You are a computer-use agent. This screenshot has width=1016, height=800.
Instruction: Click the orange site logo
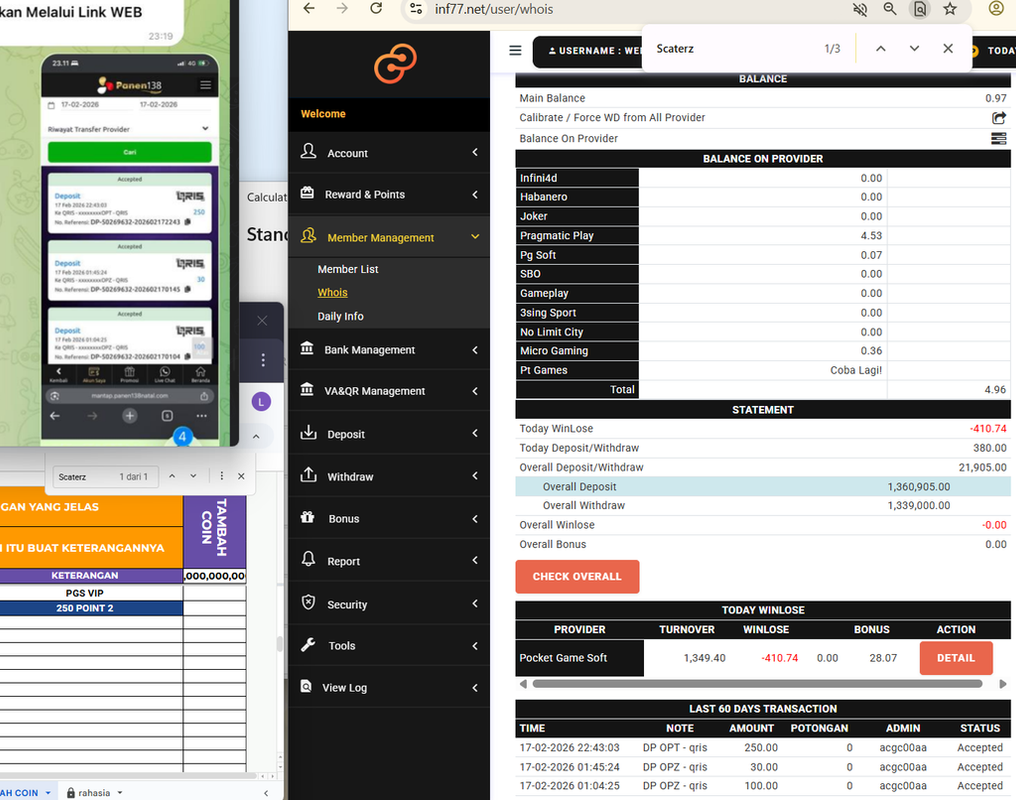click(395, 63)
